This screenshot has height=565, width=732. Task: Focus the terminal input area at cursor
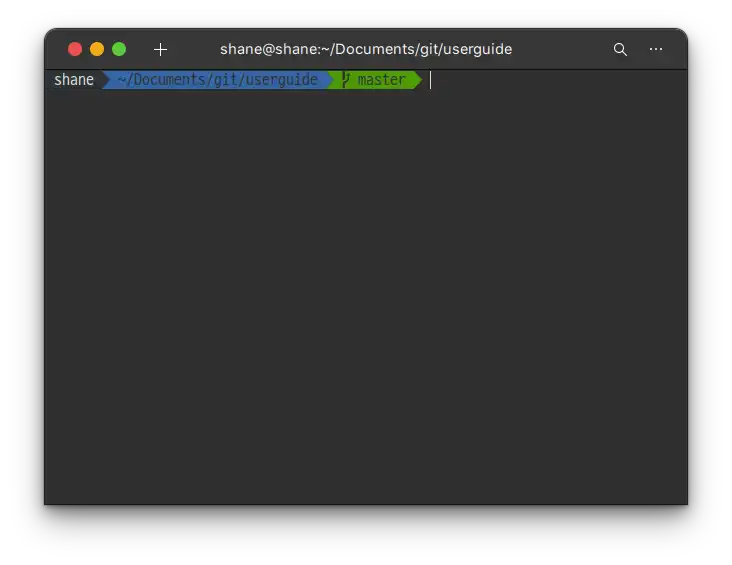(x=430, y=80)
